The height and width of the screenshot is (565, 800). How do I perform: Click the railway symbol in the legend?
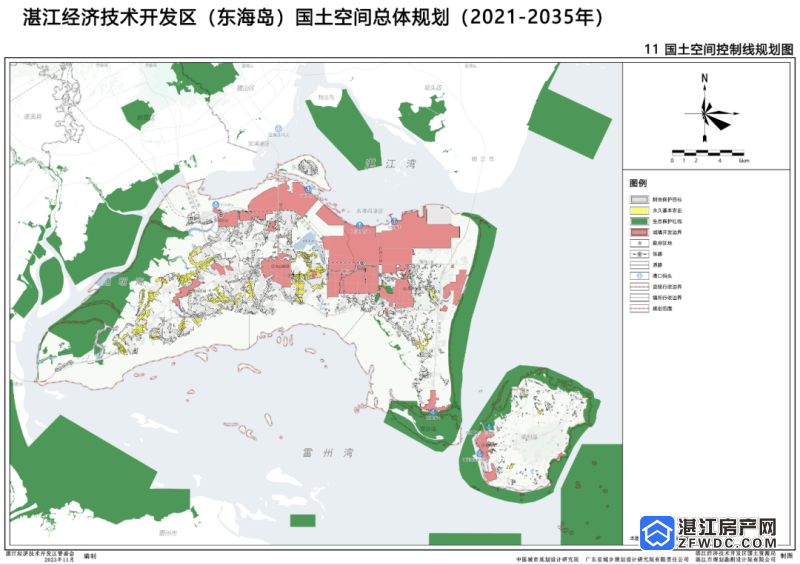tap(640, 254)
